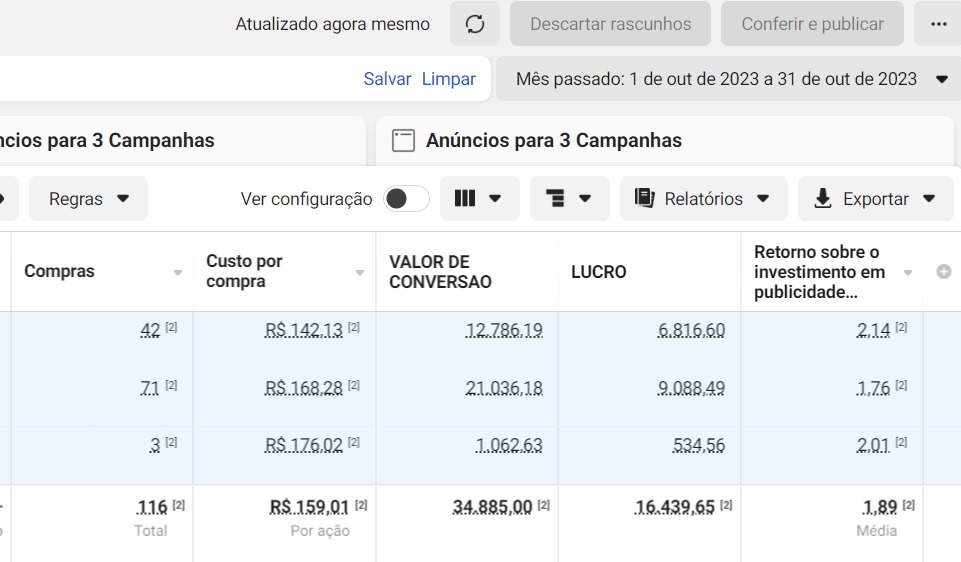The width and height of the screenshot is (961, 562).
Task: Open the Compras column sort arrow
Action: coord(178,273)
